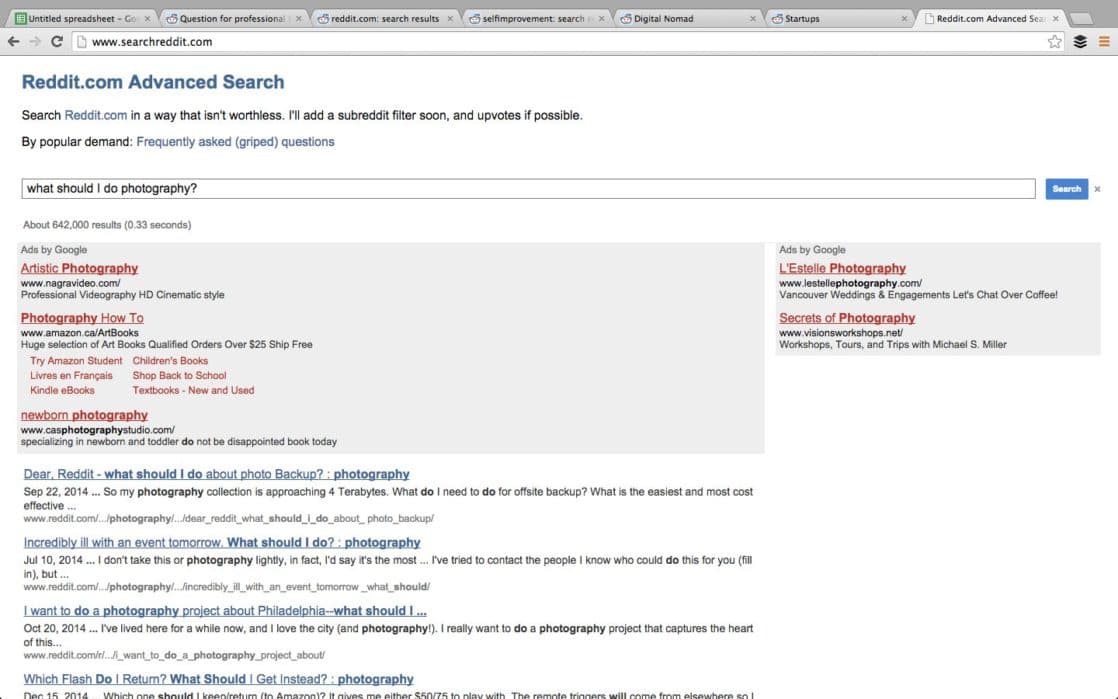Open Frequently asked (griped) questions link
1118x699 pixels.
pos(235,141)
